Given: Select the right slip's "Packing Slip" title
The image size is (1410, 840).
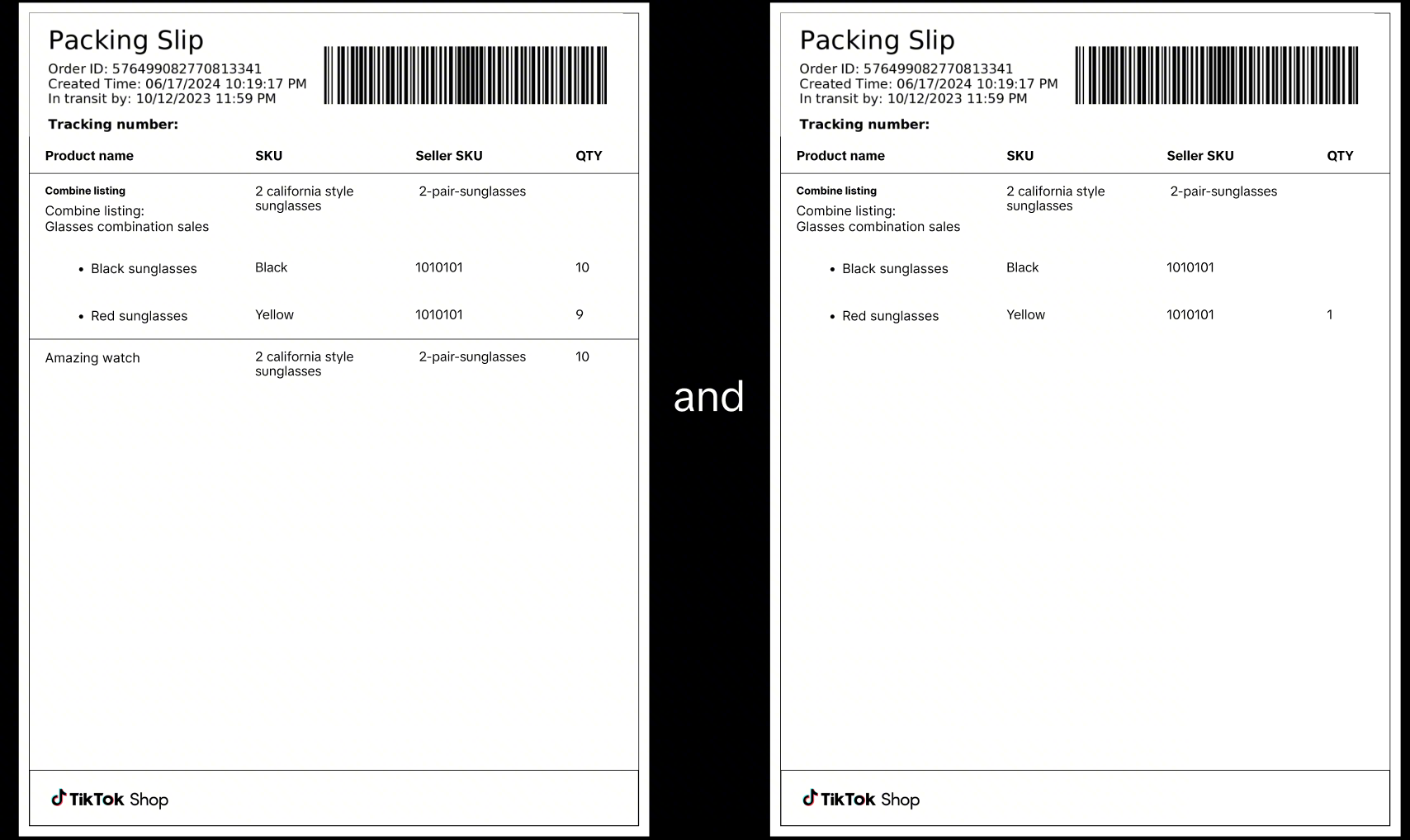Looking at the screenshot, I should [877, 40].
